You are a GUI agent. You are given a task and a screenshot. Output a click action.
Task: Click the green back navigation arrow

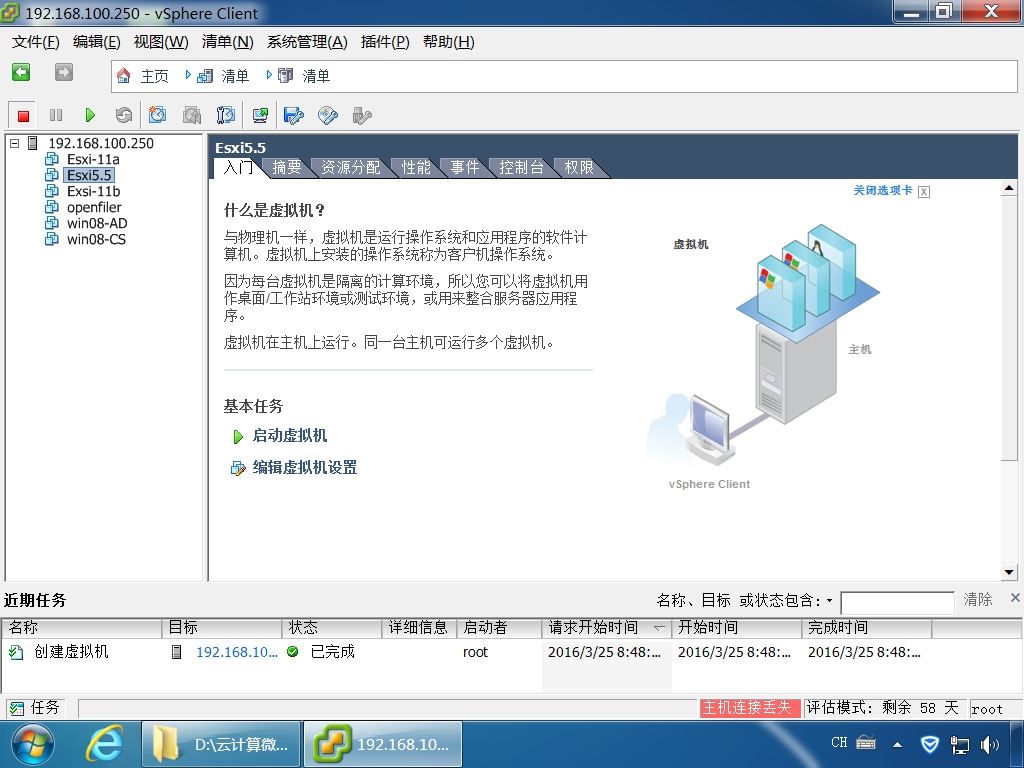(x=21, y=72)
